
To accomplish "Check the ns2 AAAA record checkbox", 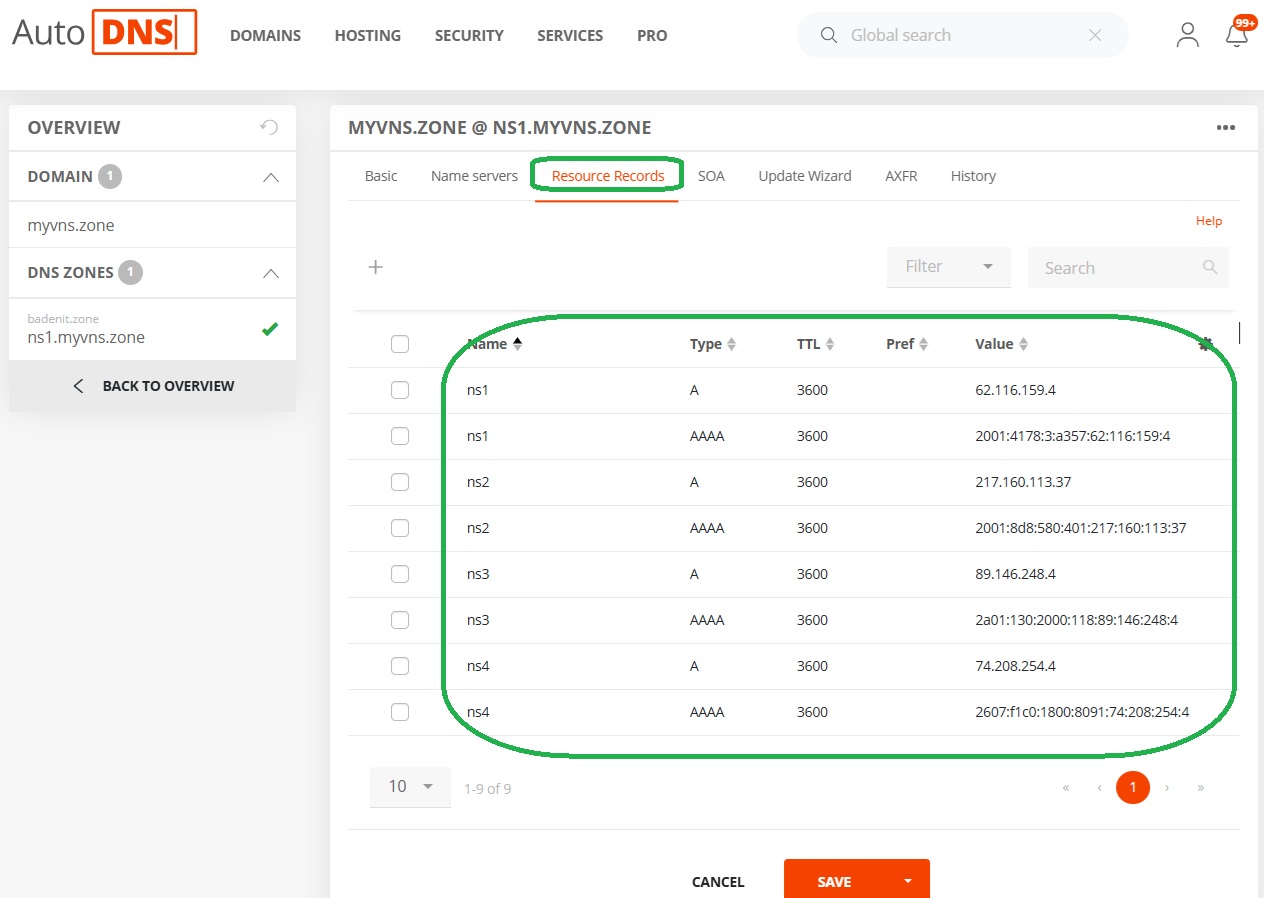I will coord(400,528).
